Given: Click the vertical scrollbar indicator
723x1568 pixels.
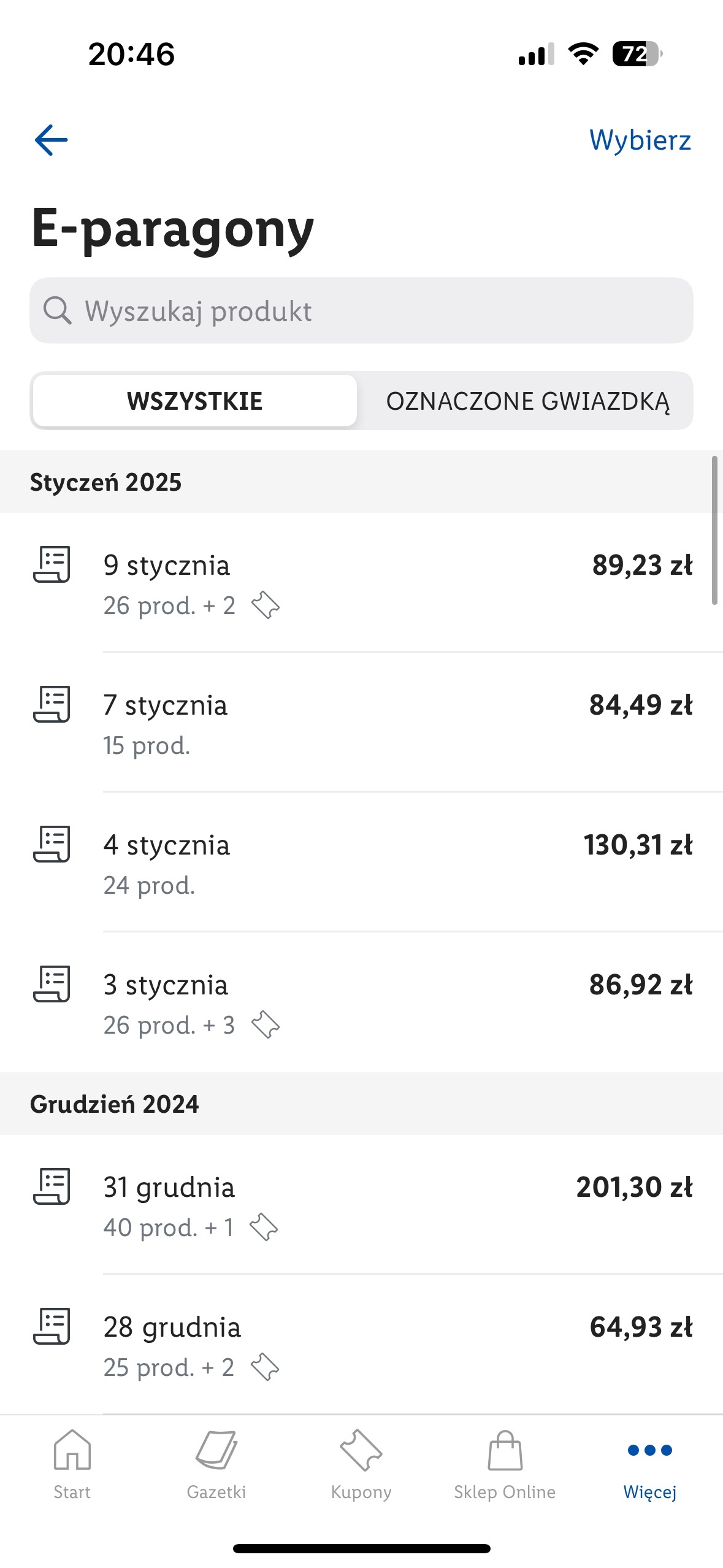Looking at the screenshot, I should click(714, 530).
